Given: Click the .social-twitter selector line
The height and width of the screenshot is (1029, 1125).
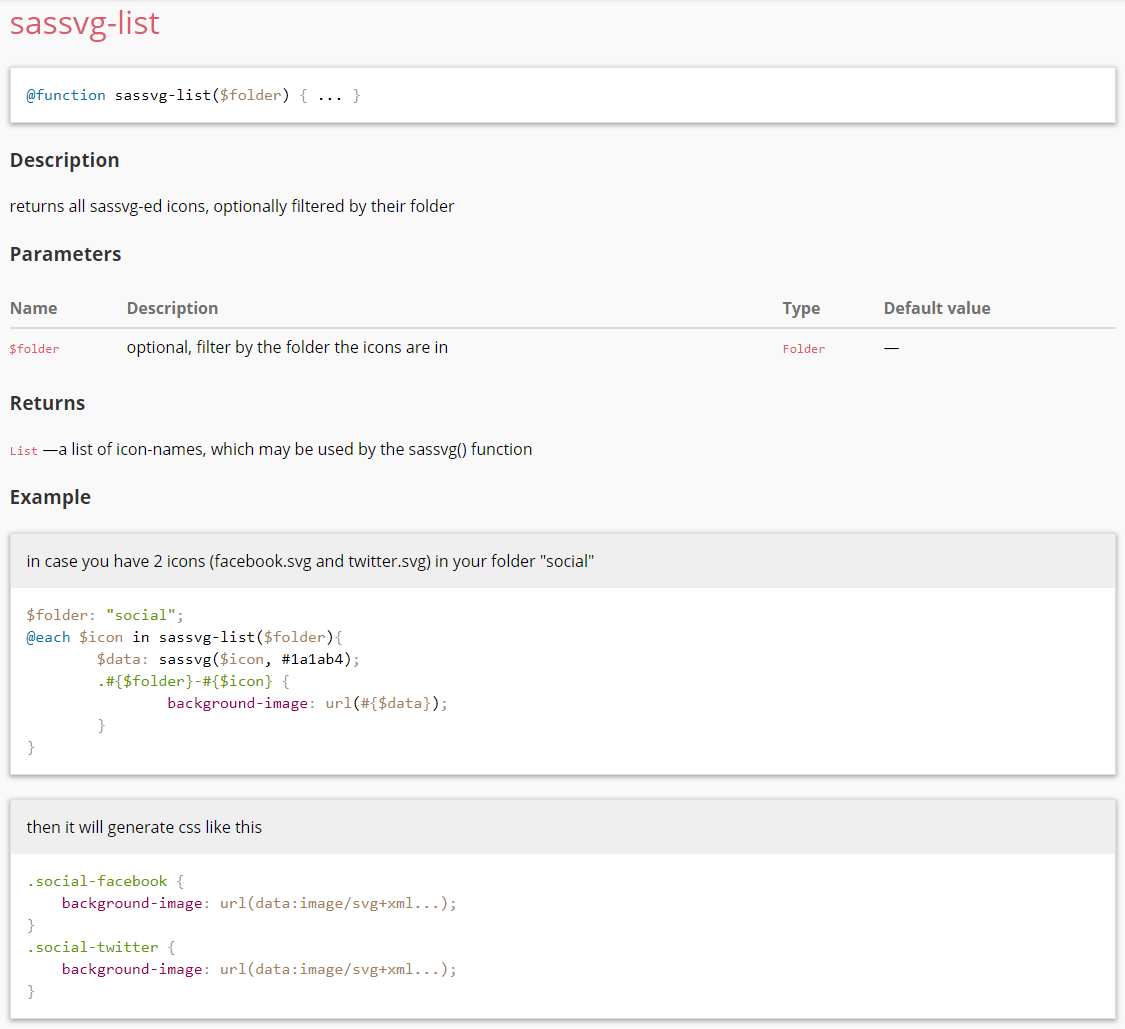Looking at the screenshot, I should click(100, 947).
